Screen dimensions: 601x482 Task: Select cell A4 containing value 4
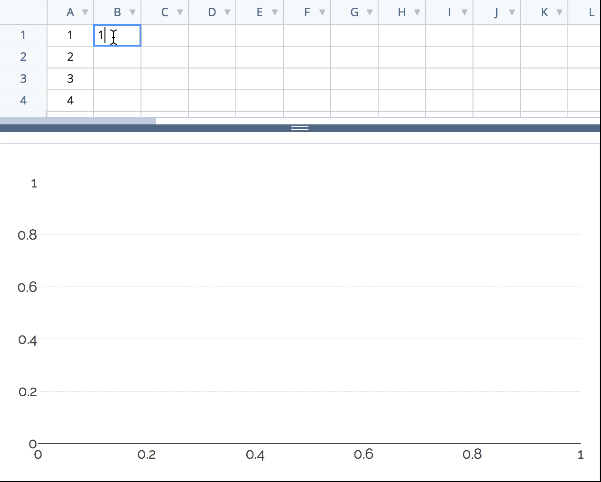pyautogui.click(x=70, y=101)
